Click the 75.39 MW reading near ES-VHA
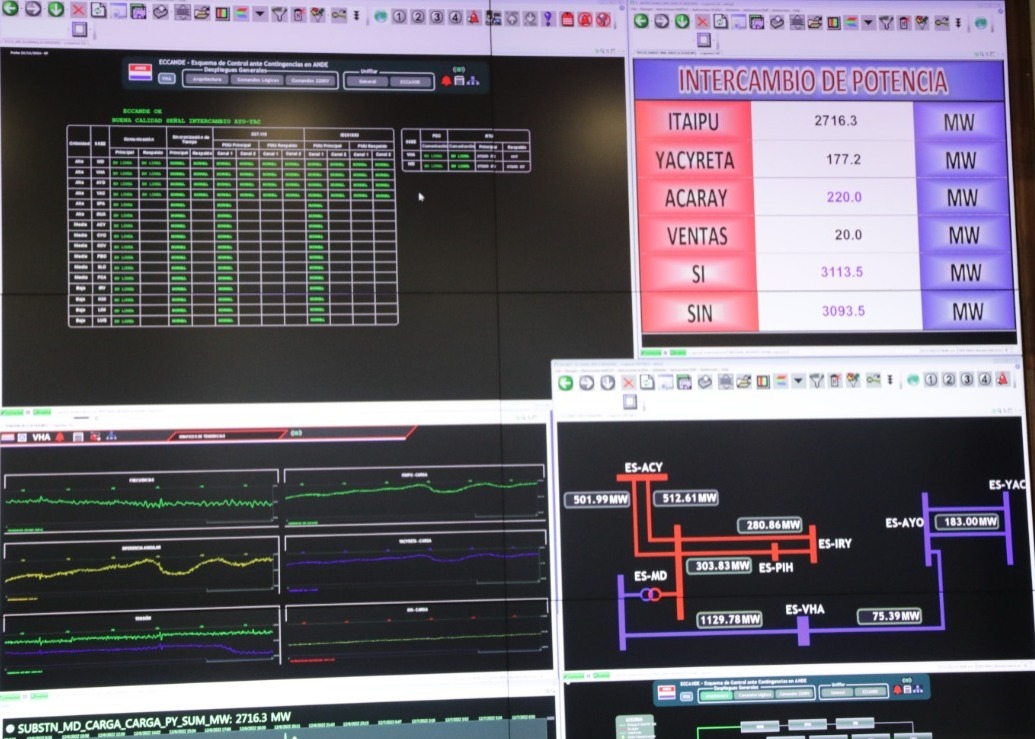The height and width of the screenshot is (739, 1035). 889,616
